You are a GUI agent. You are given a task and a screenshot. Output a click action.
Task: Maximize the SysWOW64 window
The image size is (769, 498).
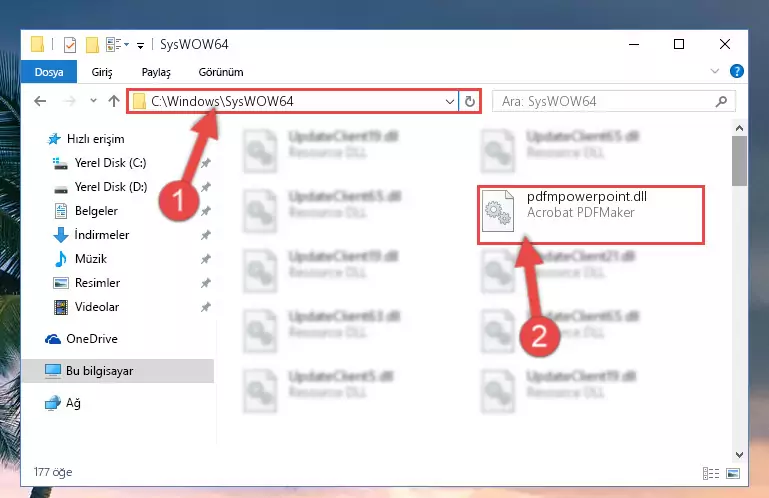tap(679, 45)
